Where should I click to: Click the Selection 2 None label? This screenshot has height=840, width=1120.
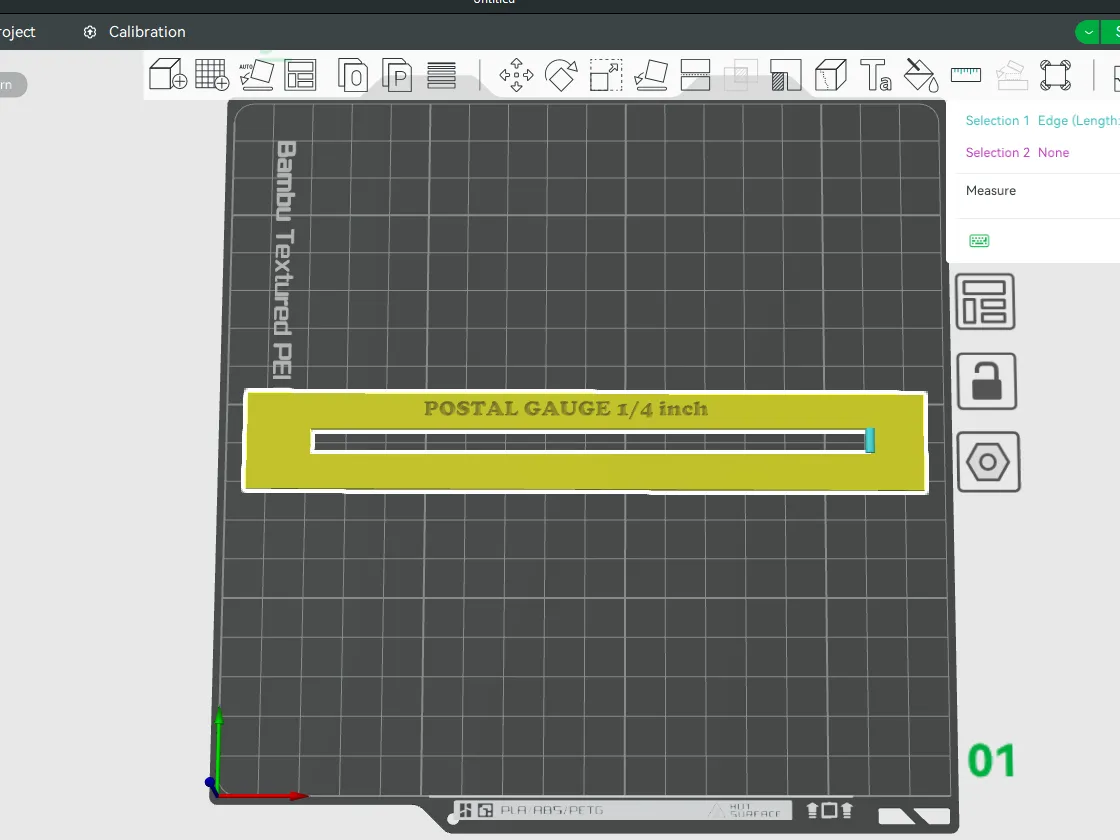[1017, 153]
